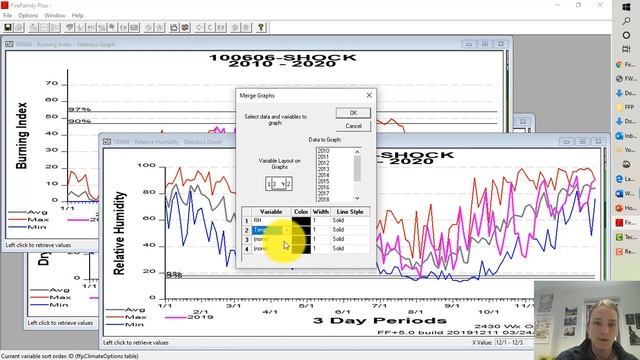The image size is (640, 360).
Task: Open the row 2 variable dropdown arrow
Action: [x=287, y=230]
